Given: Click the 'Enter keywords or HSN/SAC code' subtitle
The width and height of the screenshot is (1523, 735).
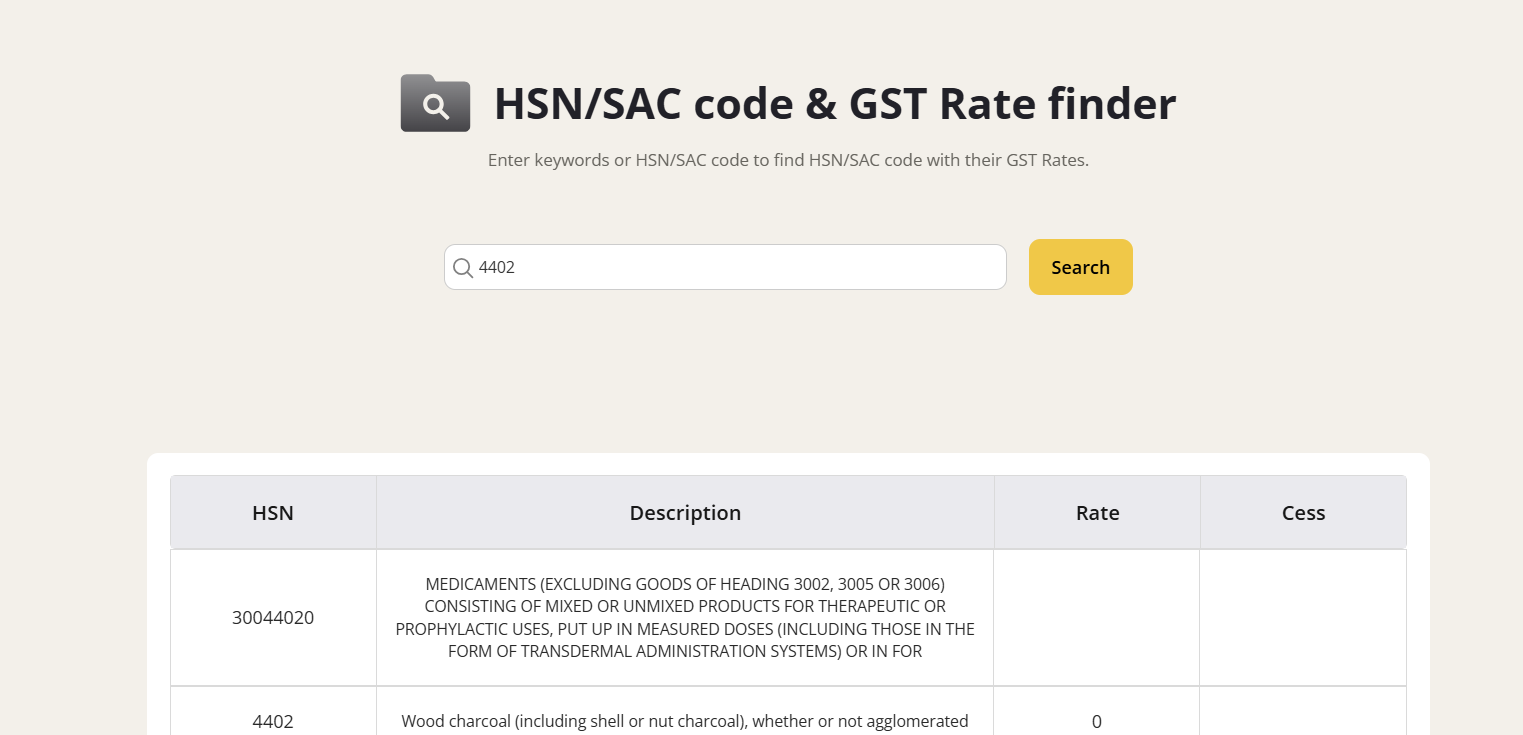Looking at the screenshot, I should pos(788,160).
